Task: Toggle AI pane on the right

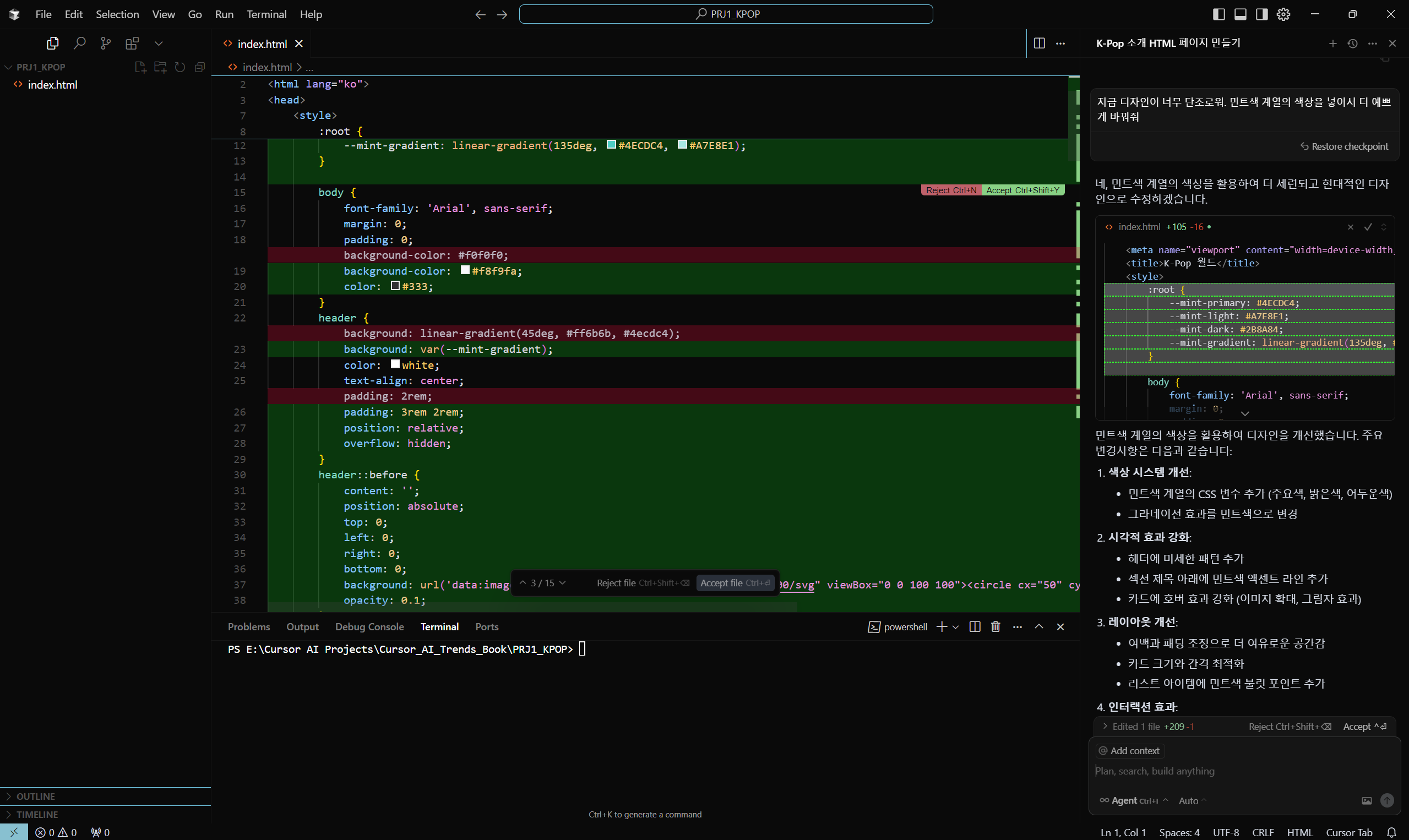Action: tap(1262, 14)
